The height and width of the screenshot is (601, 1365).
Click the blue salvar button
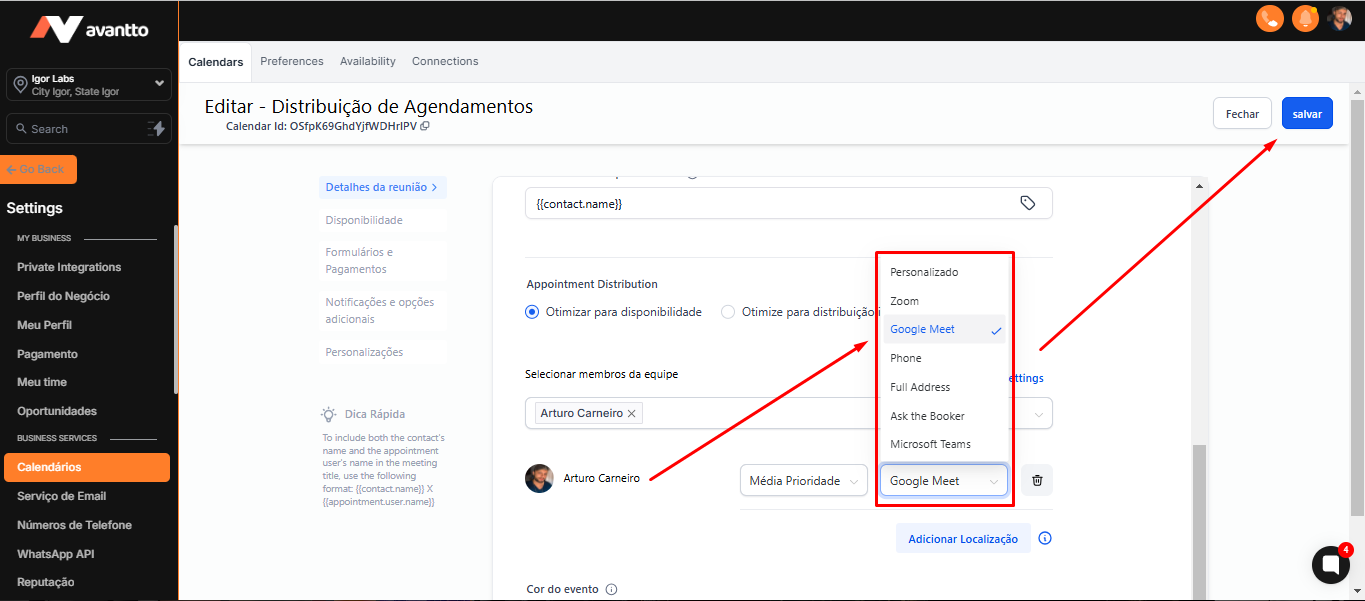click(1307, 114)
